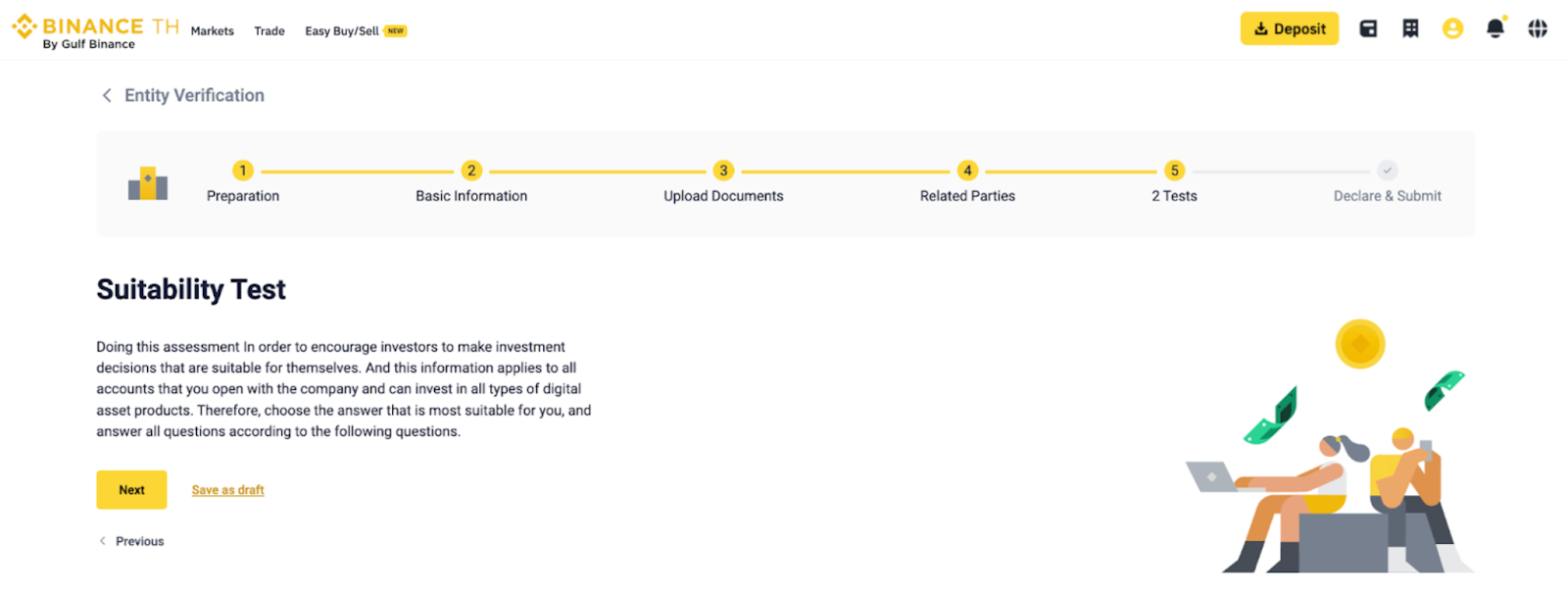1568x593 pixels.
Task: Open the orders receipt icon
Action: tap(1410, 29)
